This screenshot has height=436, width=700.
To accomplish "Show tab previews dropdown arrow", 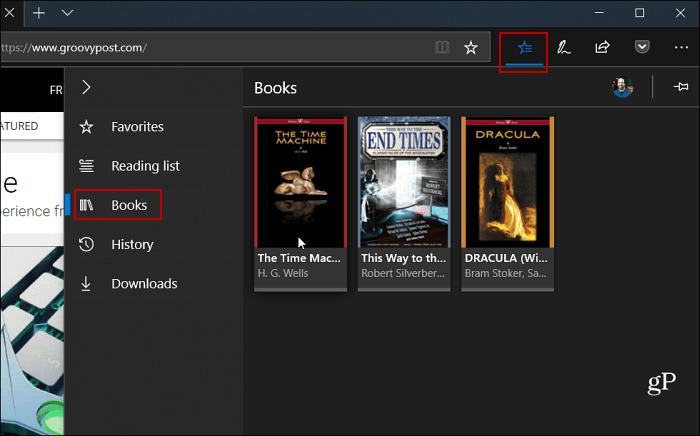I will (x=67, y=13).
